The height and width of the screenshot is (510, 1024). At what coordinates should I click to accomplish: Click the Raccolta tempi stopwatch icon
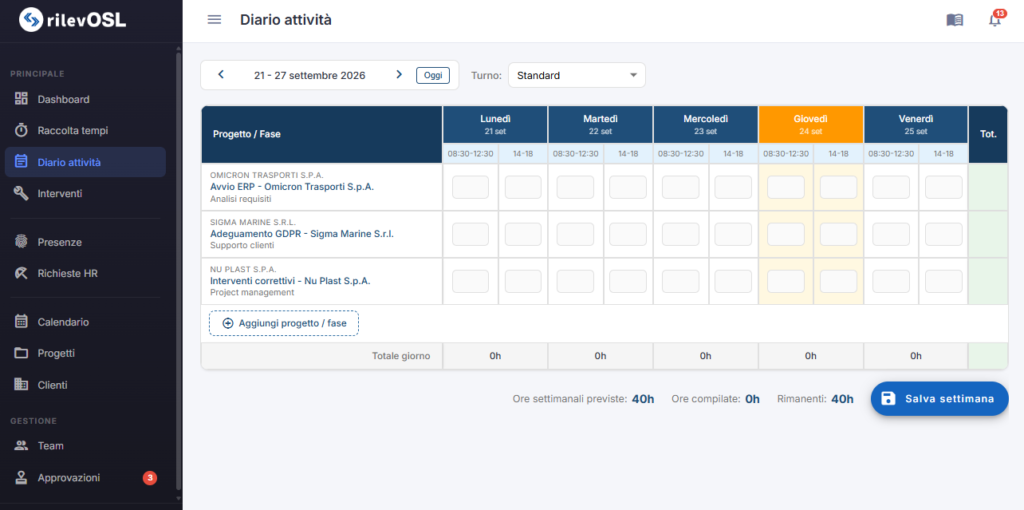(x=22, y=131)
